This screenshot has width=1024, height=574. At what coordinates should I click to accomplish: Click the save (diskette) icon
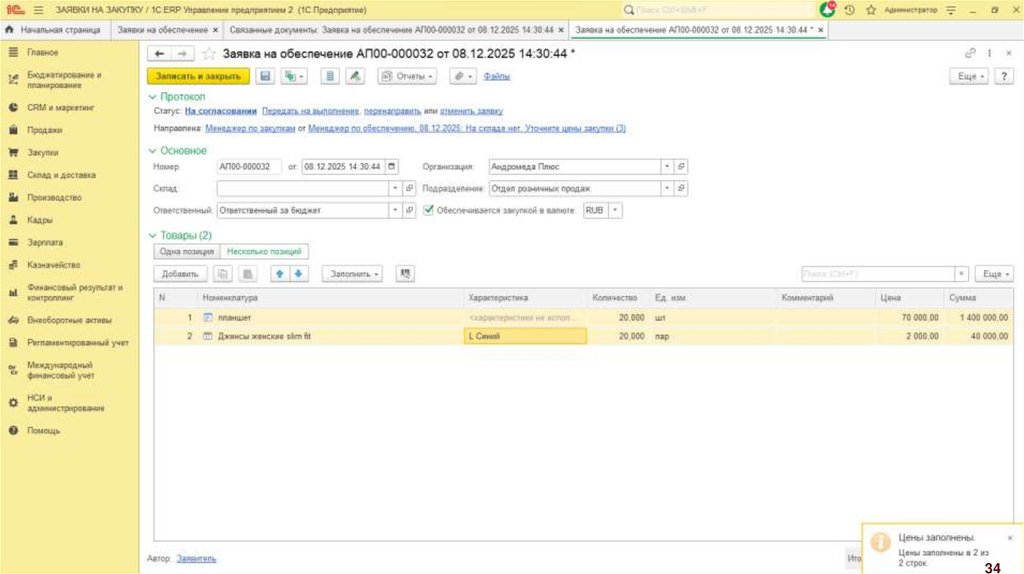point(265,76)
